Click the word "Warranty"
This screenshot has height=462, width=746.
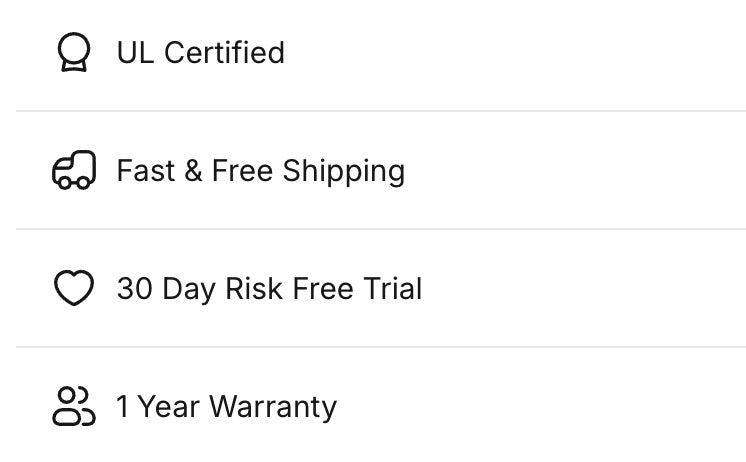click(x=273, y=407)
